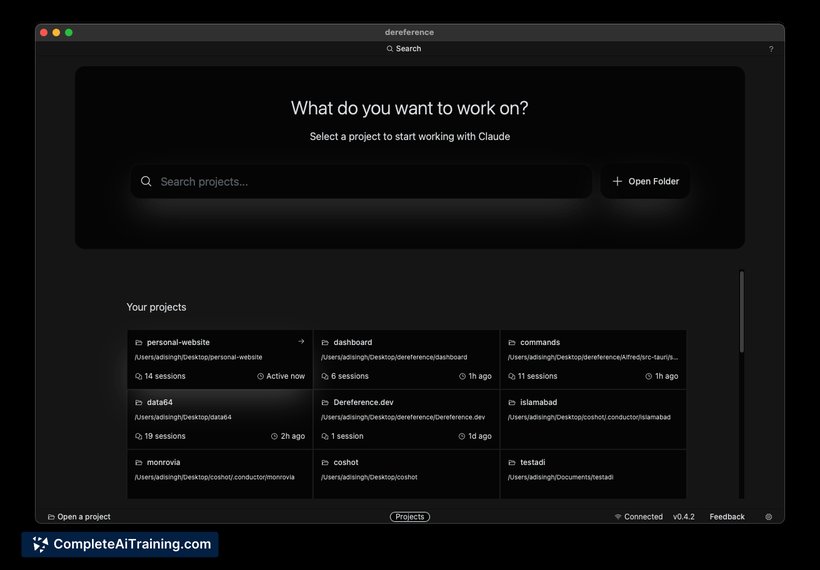This screenshot has height=570, width=820.
Task: Click the arrow icon on personal-website card
Action: click(x=301, y=341)
